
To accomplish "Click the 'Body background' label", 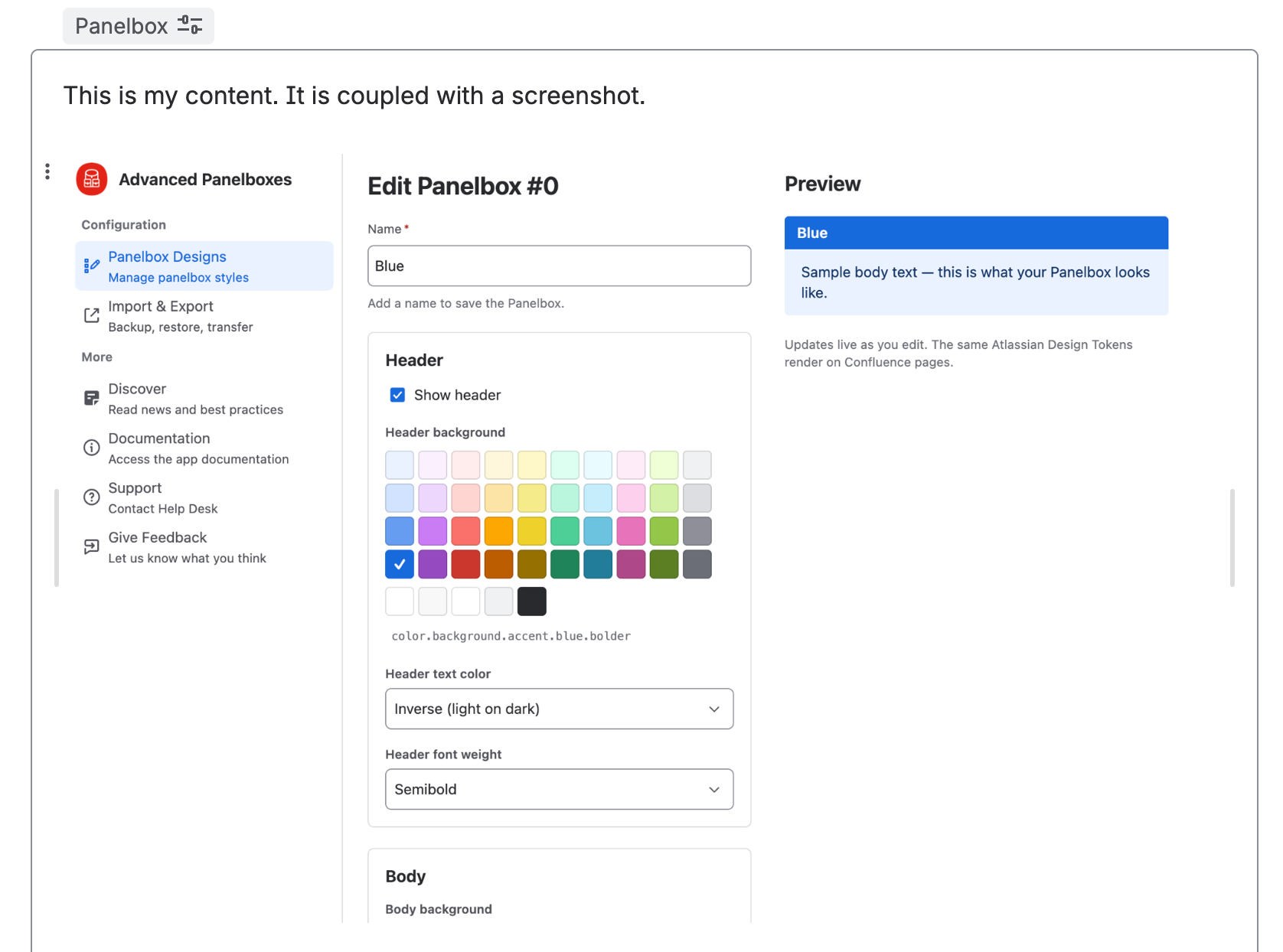I will pyautogui.click(x=439, y=909).
